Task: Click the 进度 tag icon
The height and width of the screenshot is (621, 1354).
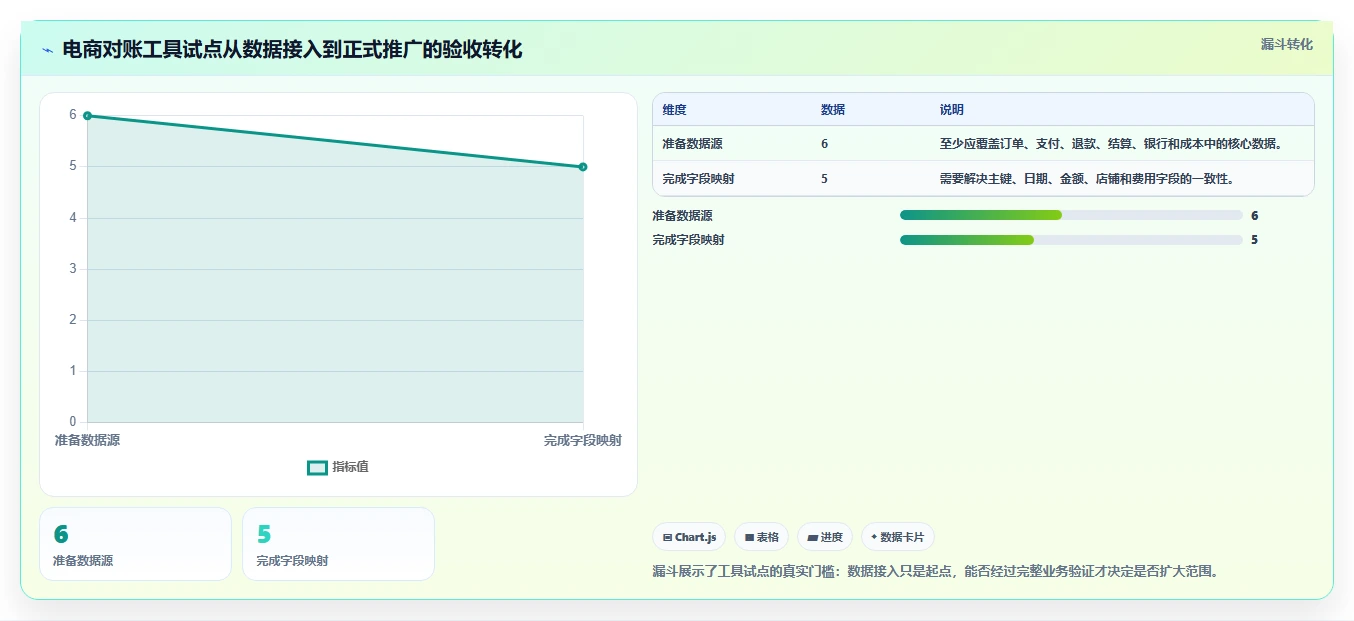Action: point(813,537)
